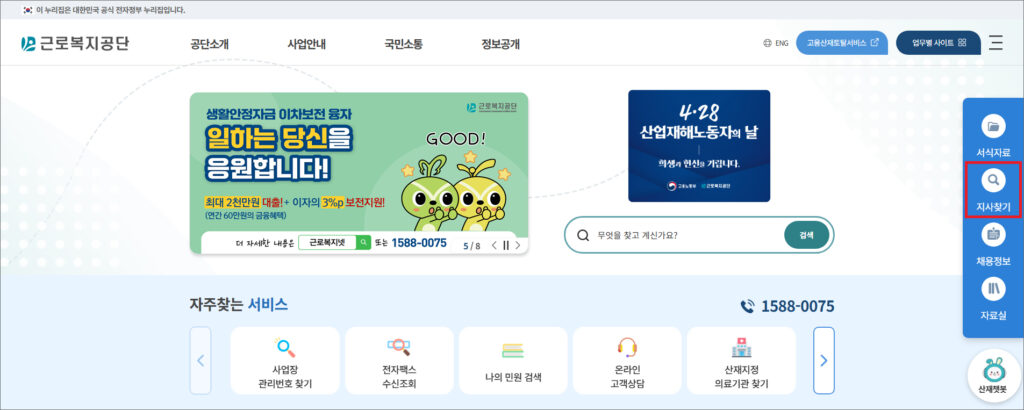Viewport: 1024px width, 410px height.
Task: Open the hamburger full menu
Action: [x=995, y=43]
